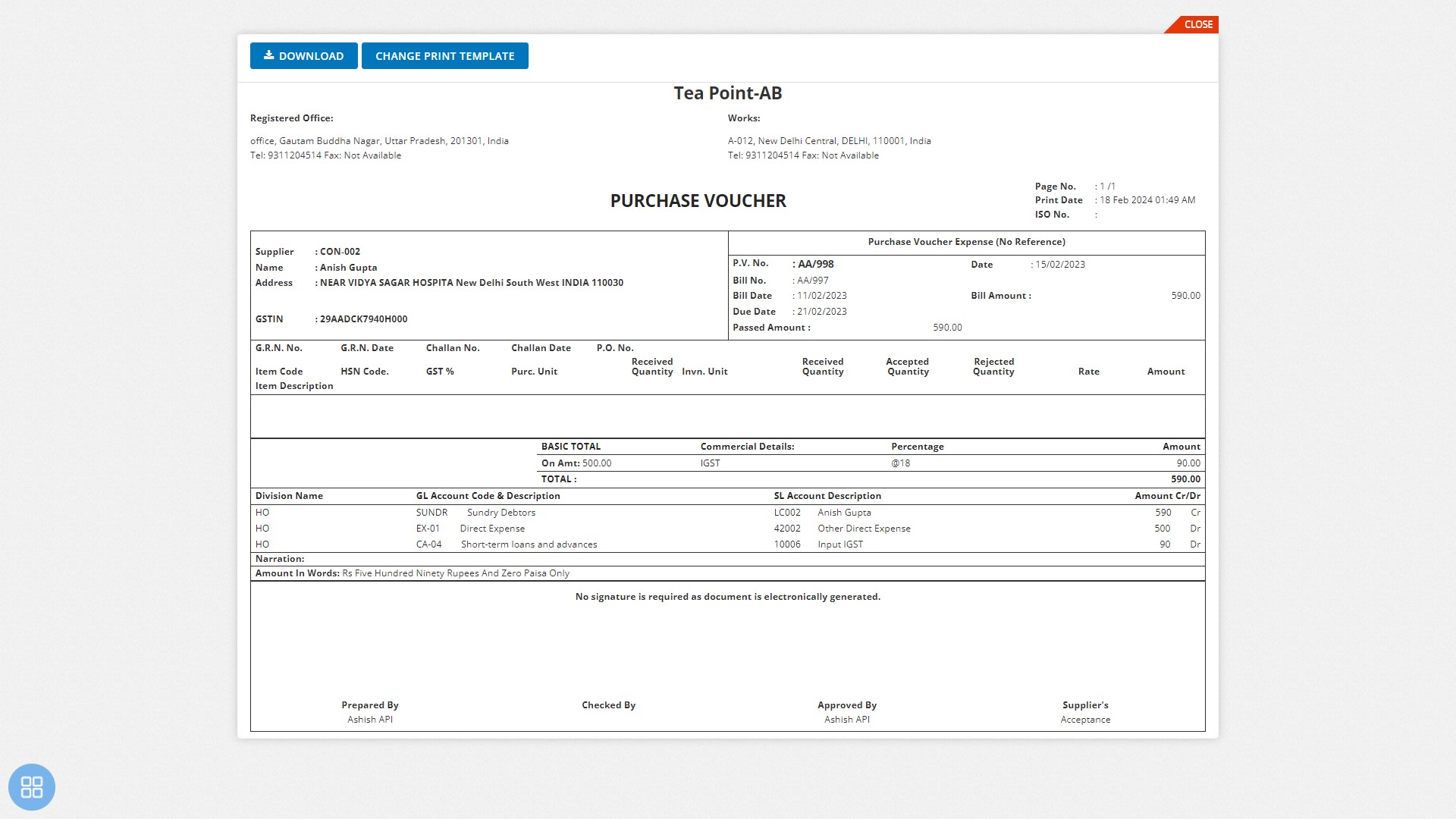
Task: Select the Tea Point-AB company title
Action: click(728, 93)
